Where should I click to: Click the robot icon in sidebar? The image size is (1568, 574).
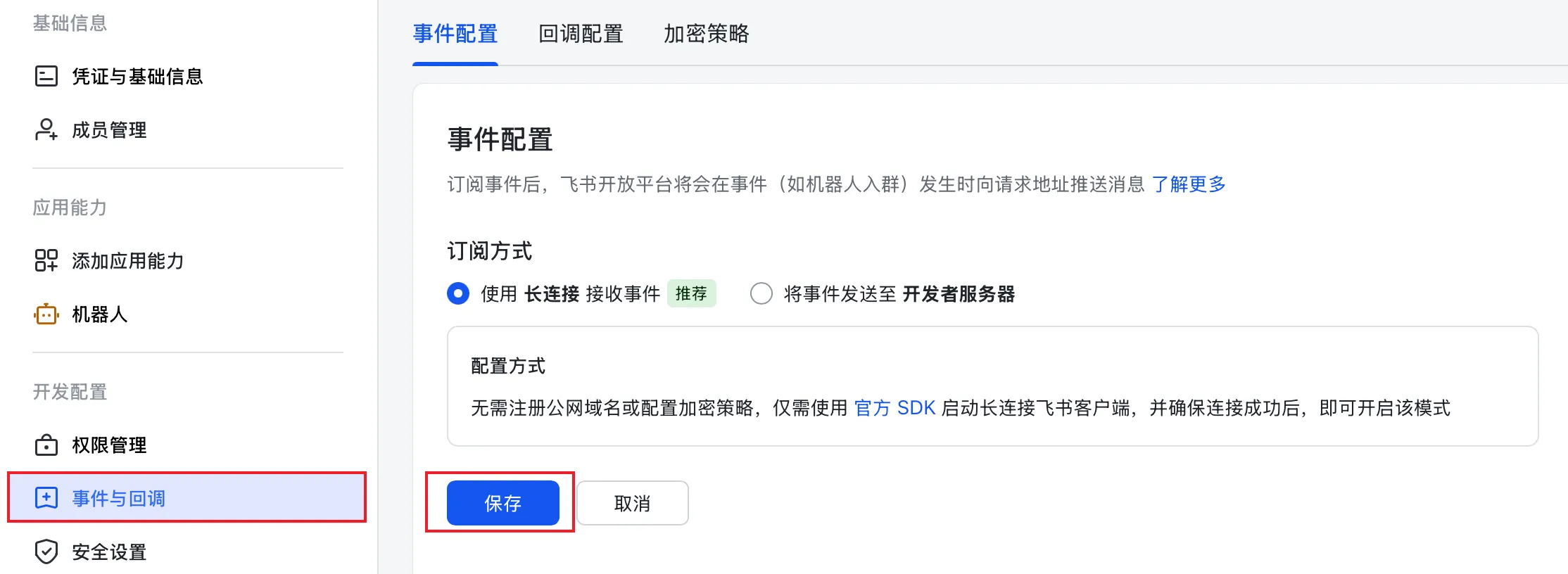coord(46,314)
